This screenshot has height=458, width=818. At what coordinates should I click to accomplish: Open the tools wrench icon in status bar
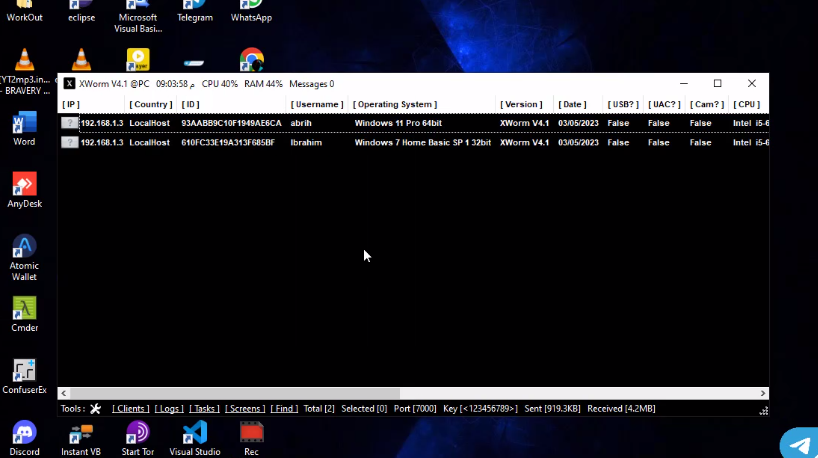95,409
